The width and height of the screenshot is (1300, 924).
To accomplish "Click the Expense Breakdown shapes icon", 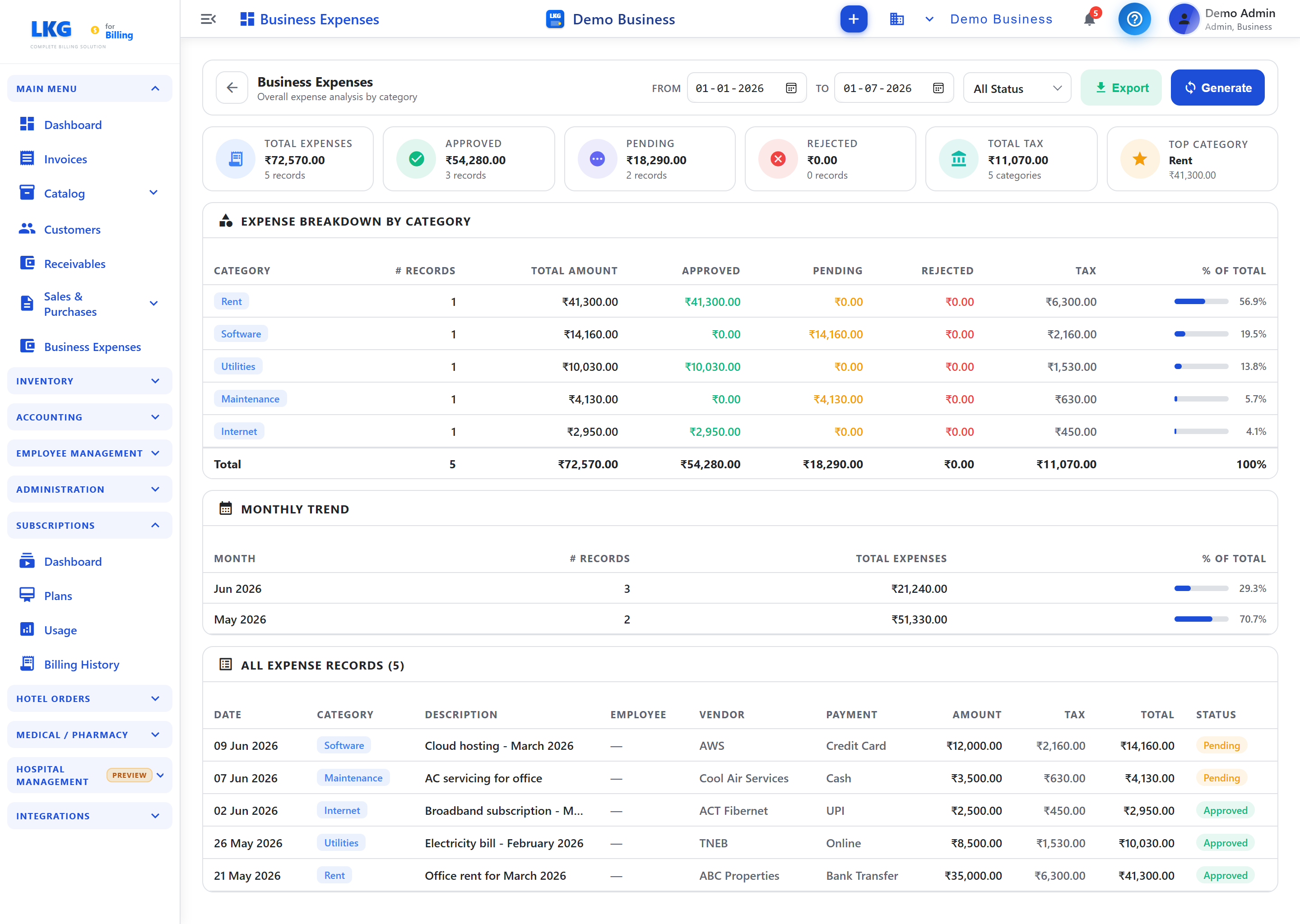I will coord(225,221).
